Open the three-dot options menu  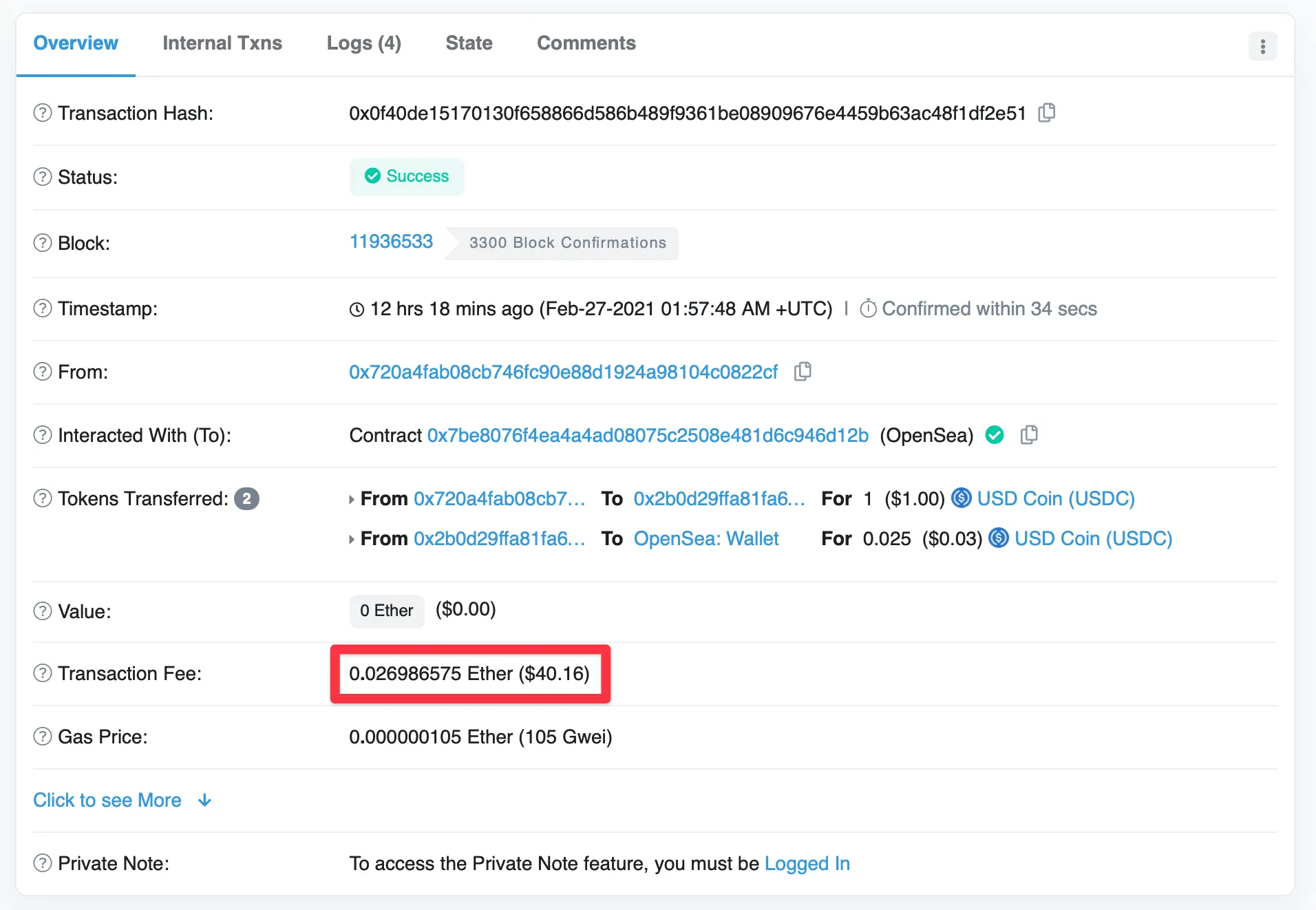point(1263,45)
